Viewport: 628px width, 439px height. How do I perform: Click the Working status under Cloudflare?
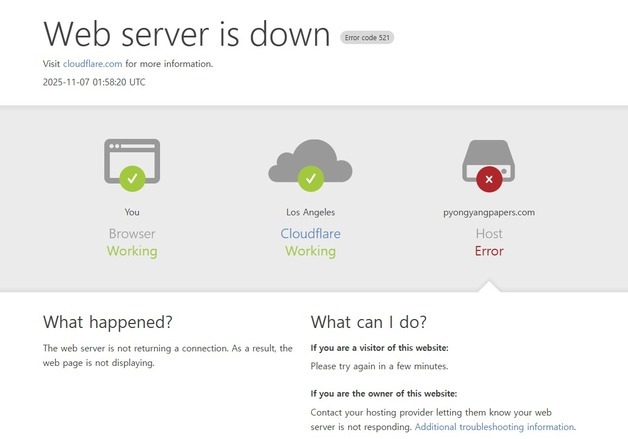(x=310, y=251)
